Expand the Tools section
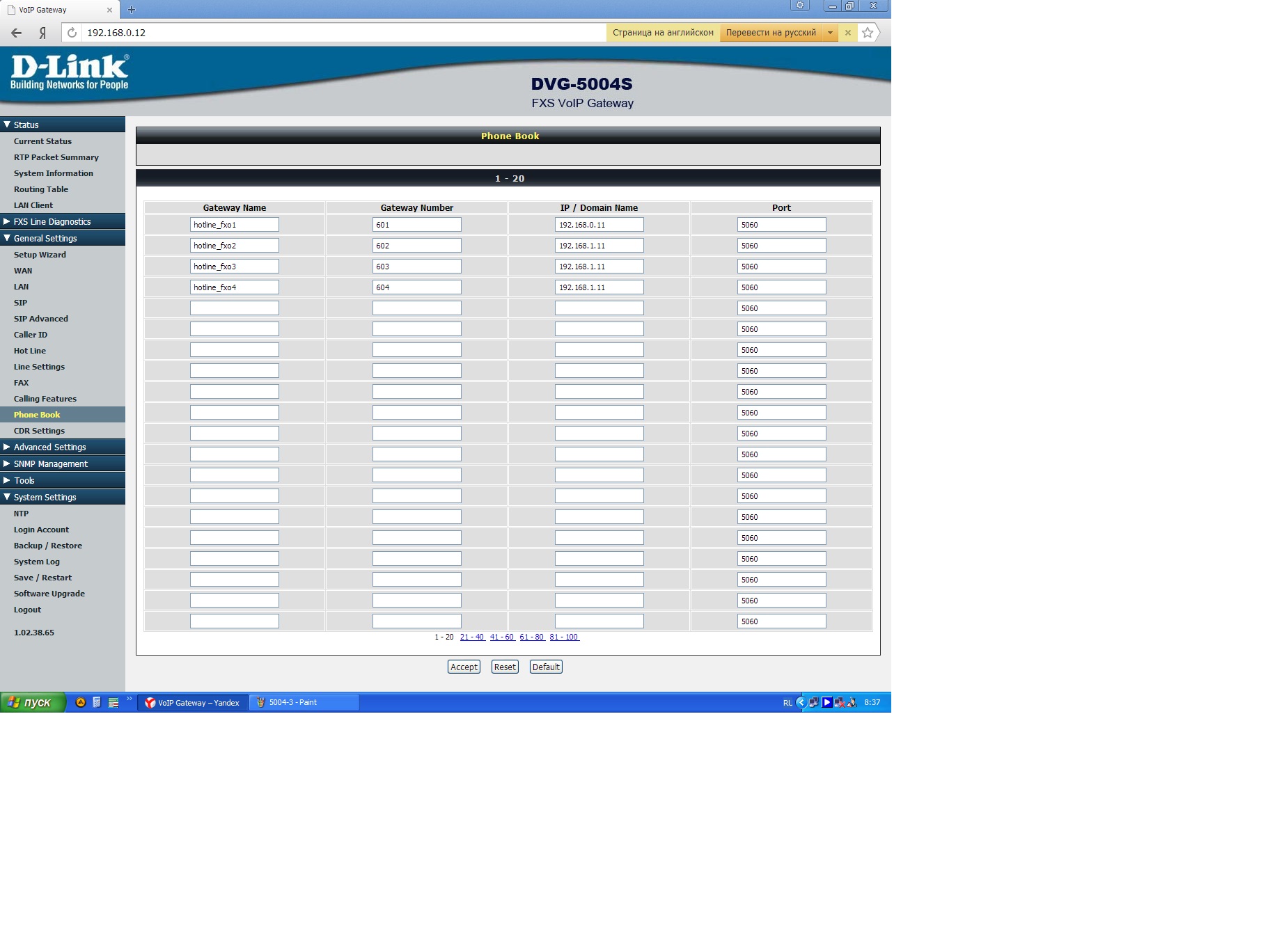1270x952 pixels. [x=63, y=480]
